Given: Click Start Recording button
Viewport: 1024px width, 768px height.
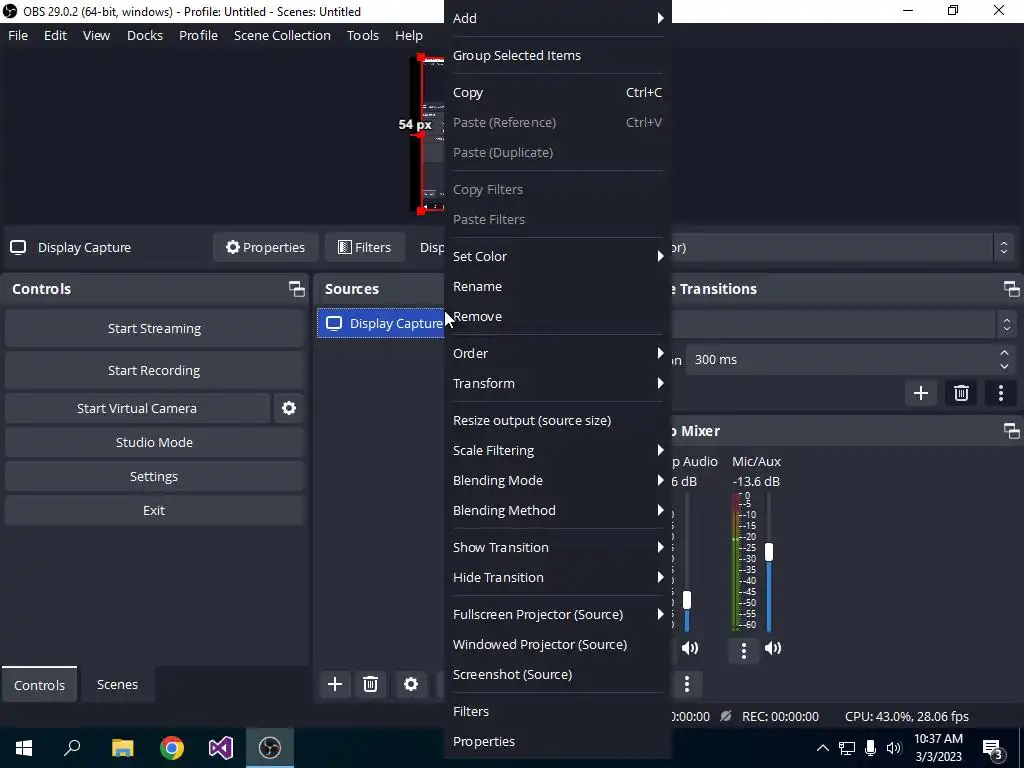Looking at the screenshot, I should (x=154, y=370).
